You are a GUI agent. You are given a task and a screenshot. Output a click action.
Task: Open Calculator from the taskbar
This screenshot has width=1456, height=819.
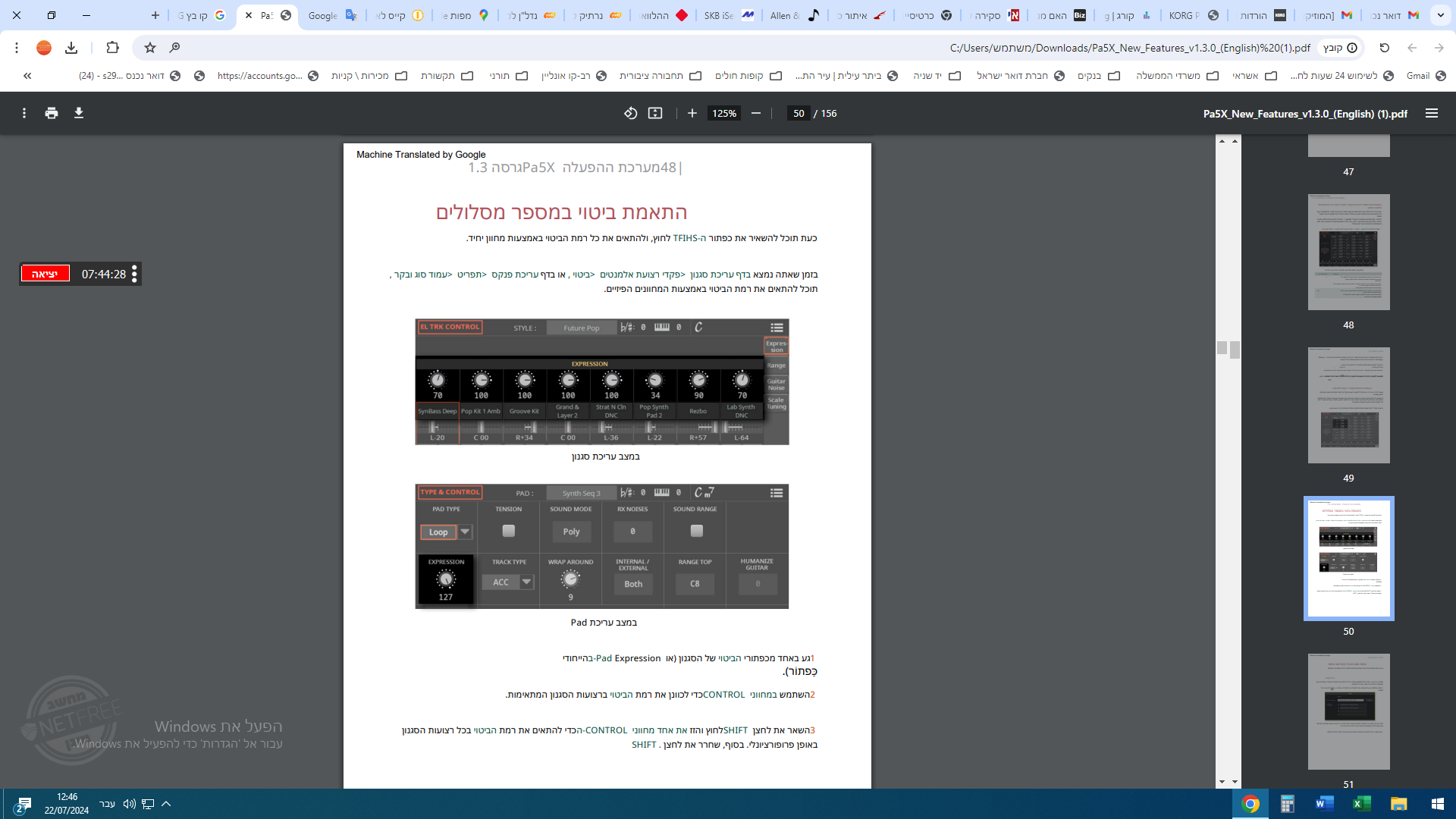point(1287,804)
